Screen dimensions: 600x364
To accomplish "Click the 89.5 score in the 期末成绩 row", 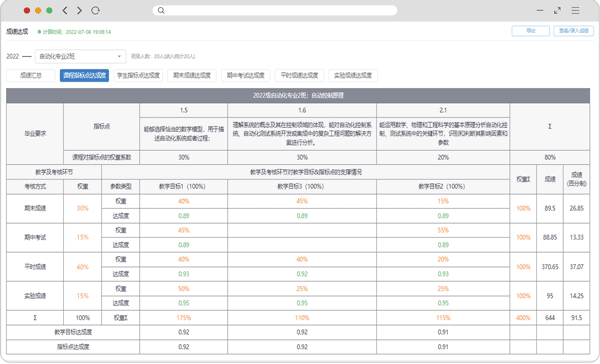I will tap(550, 208).
